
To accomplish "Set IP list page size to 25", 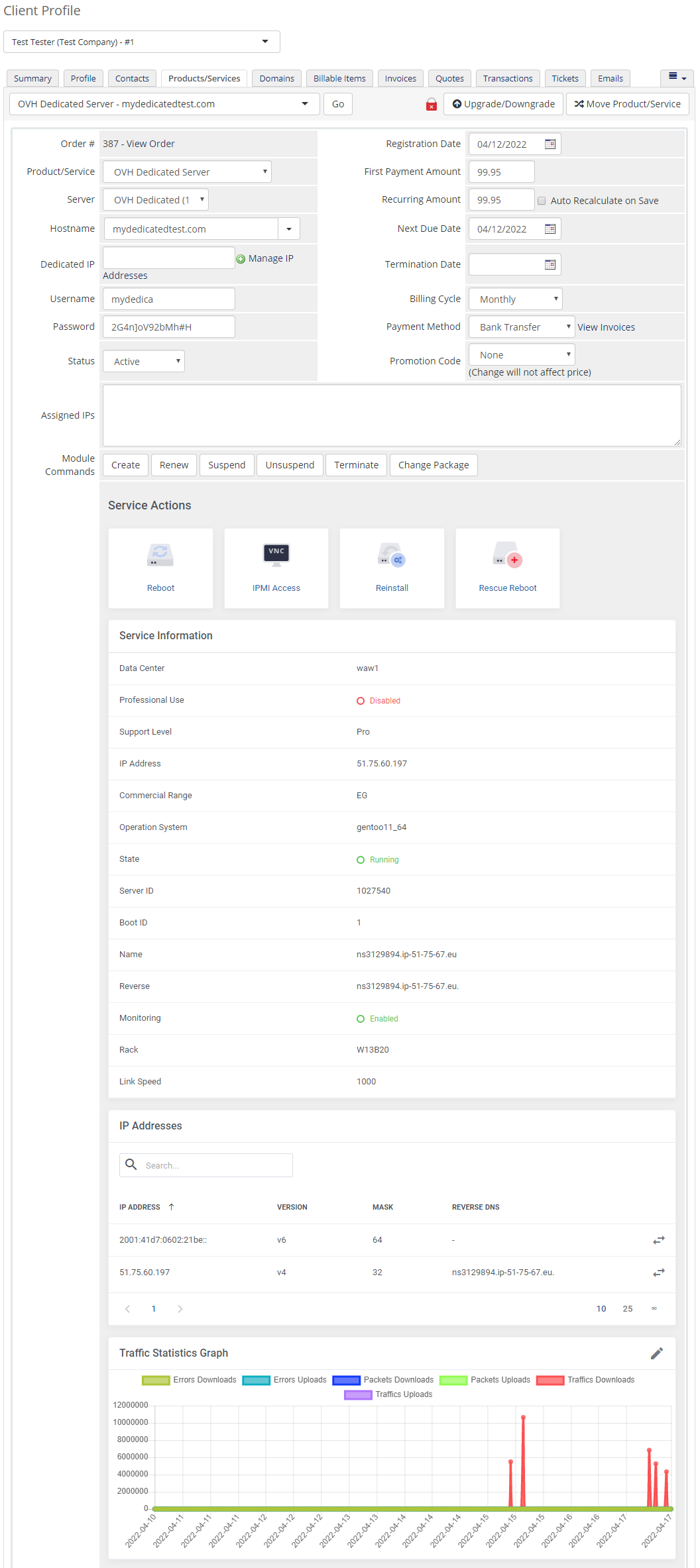I will tap(628, 1309).
